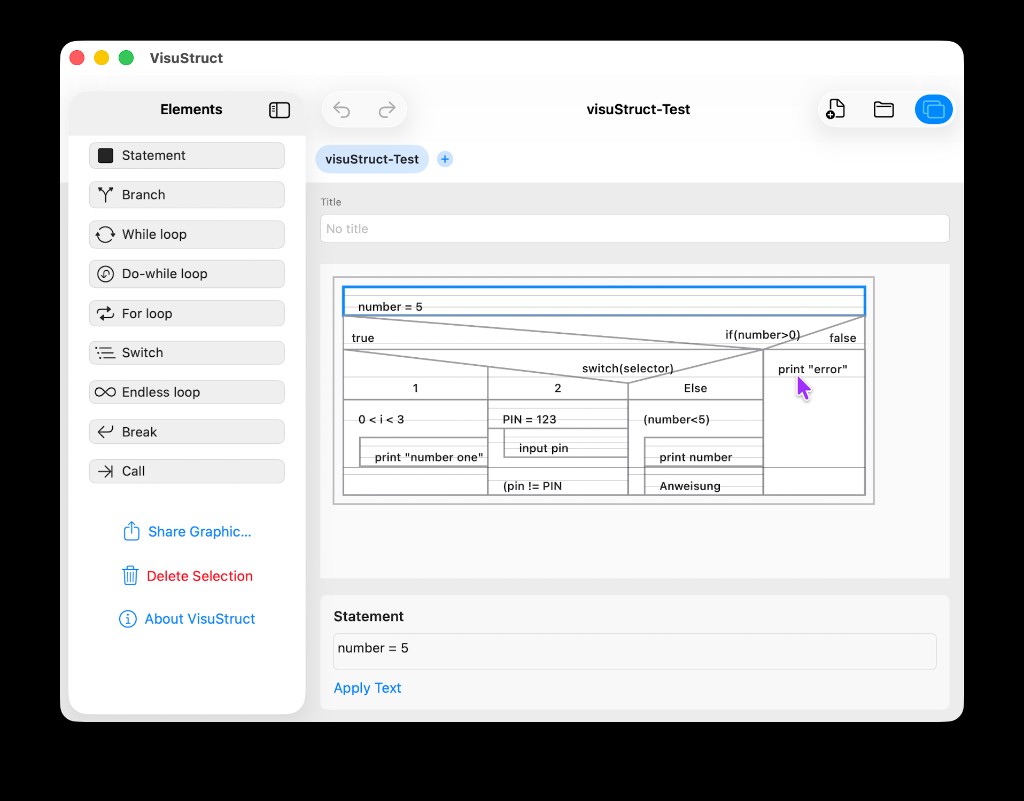Select the Statement element tool
This screenshot has height=801, width=1024.
tap(186, 155)
